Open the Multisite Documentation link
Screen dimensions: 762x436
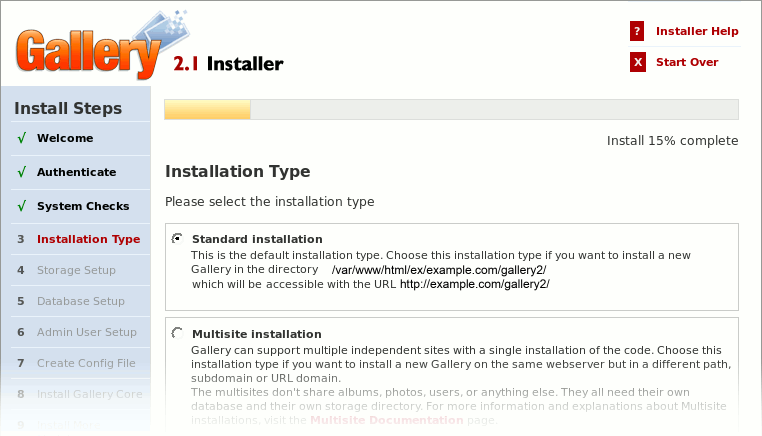pyautogui.click(x=386, y=420)
